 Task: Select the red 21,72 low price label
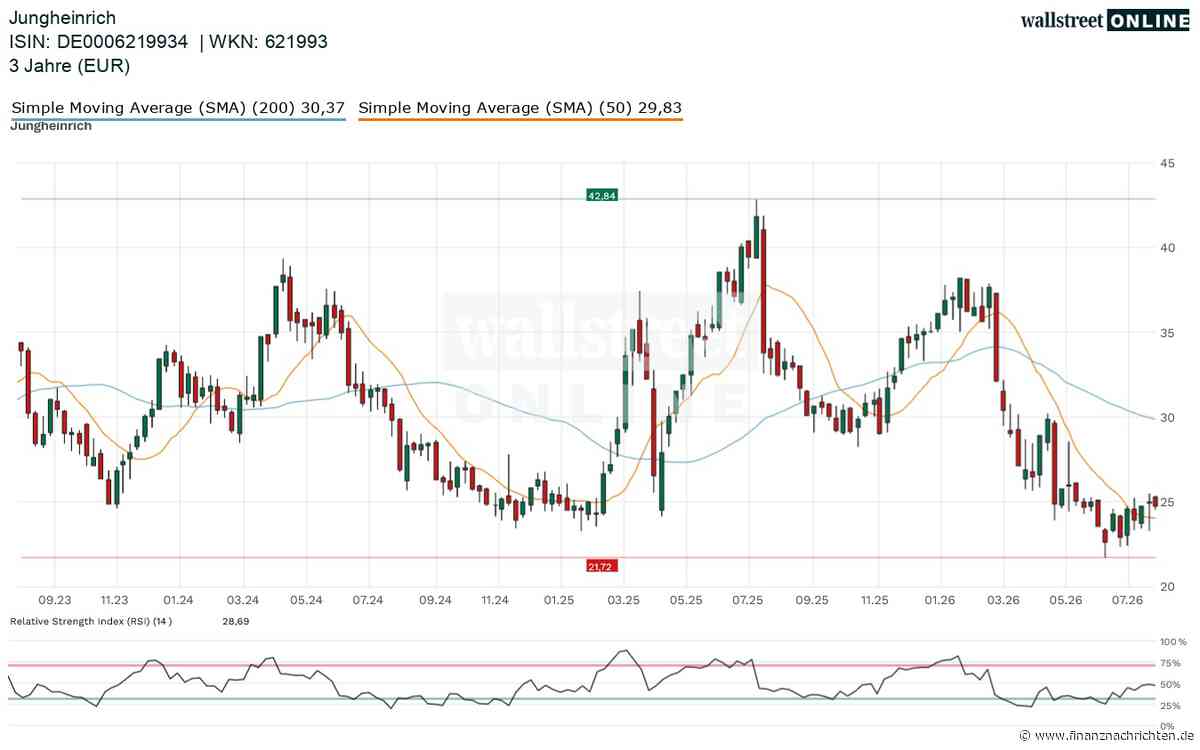(x=602, y=566)
